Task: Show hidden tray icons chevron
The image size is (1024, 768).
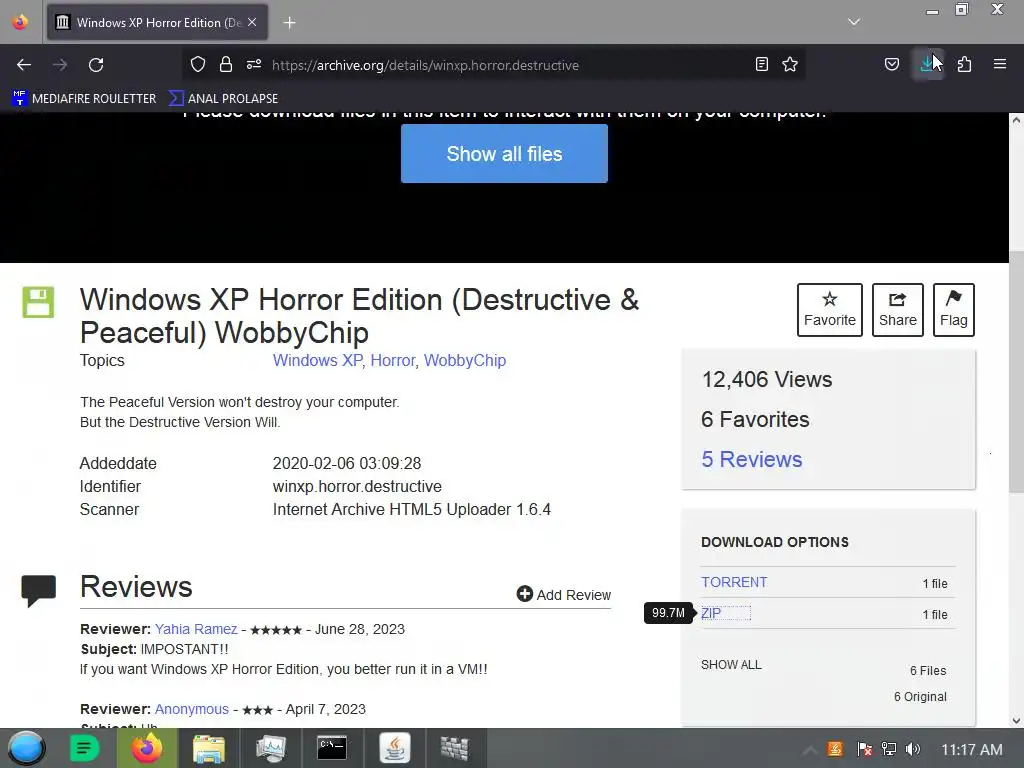Action: pyautogui.click(x=809, y=750)
